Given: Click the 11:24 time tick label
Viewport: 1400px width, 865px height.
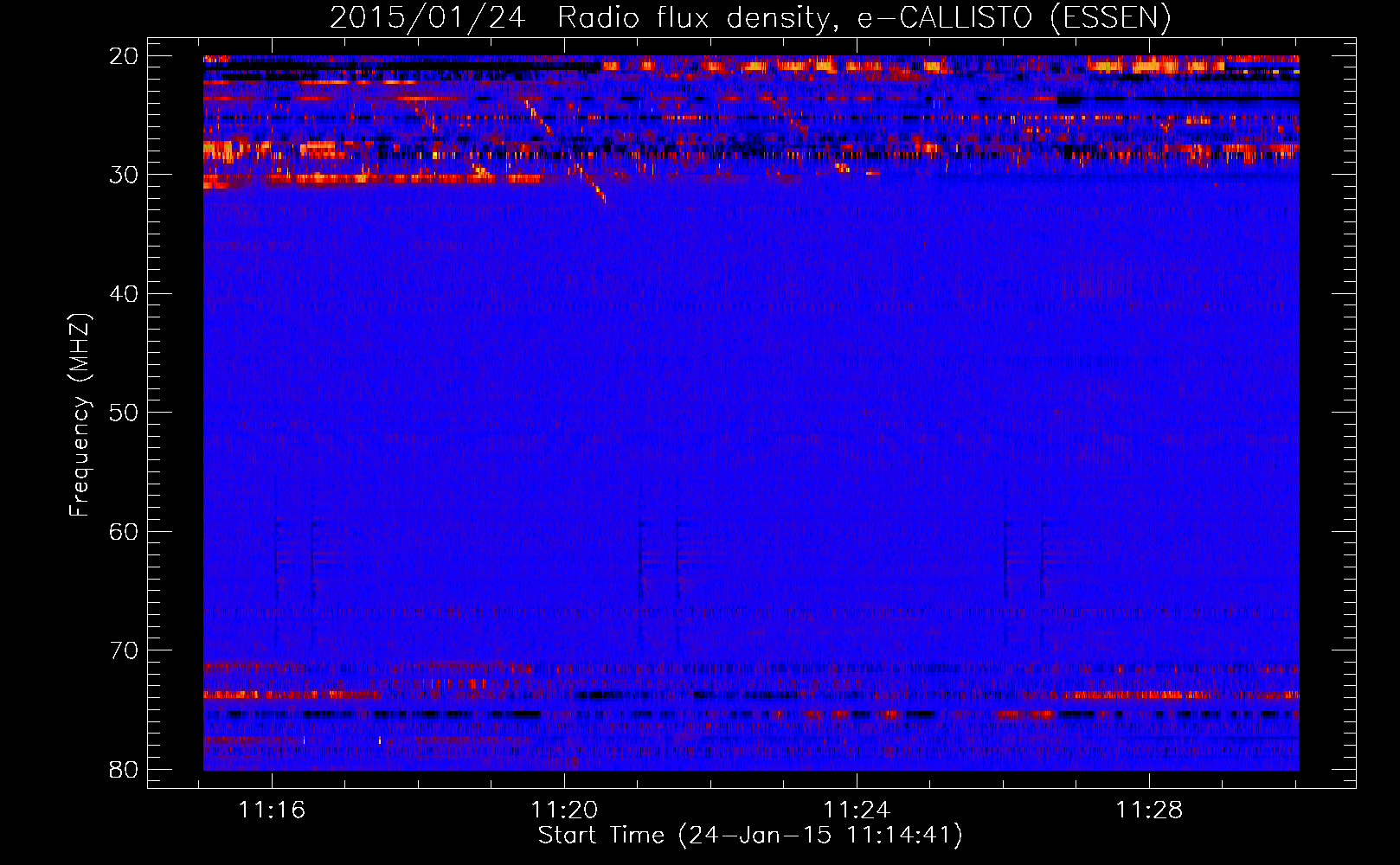Looking at the screenshot, I should point(857,811).
